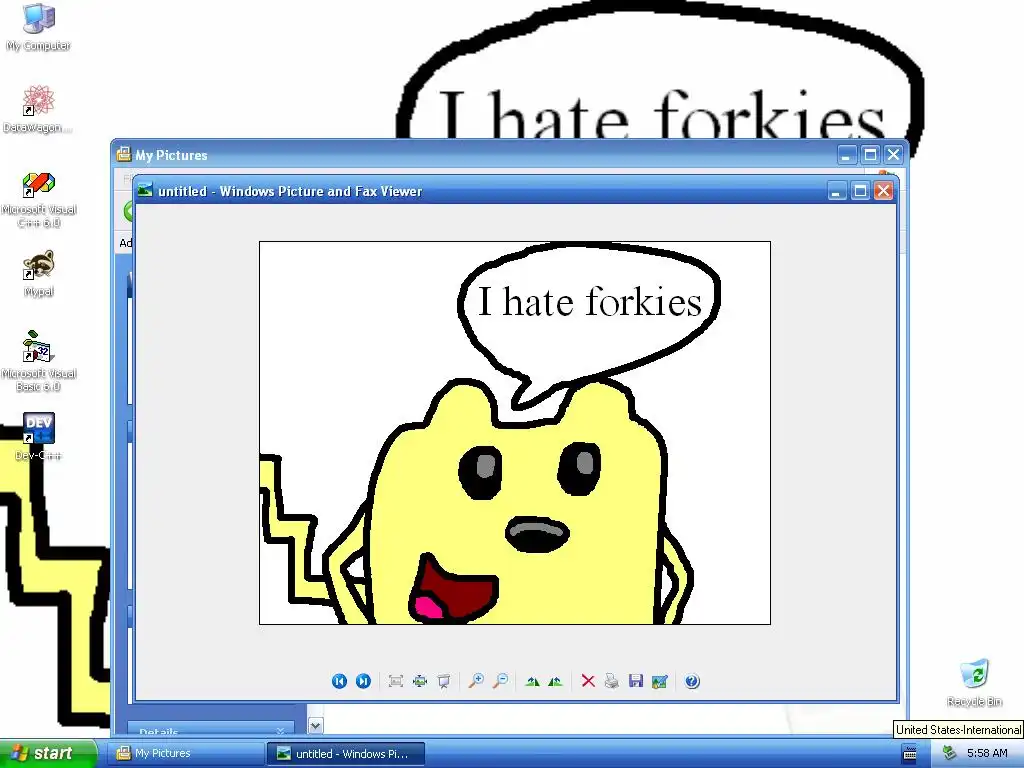Open the Start menu

(48, 754)
